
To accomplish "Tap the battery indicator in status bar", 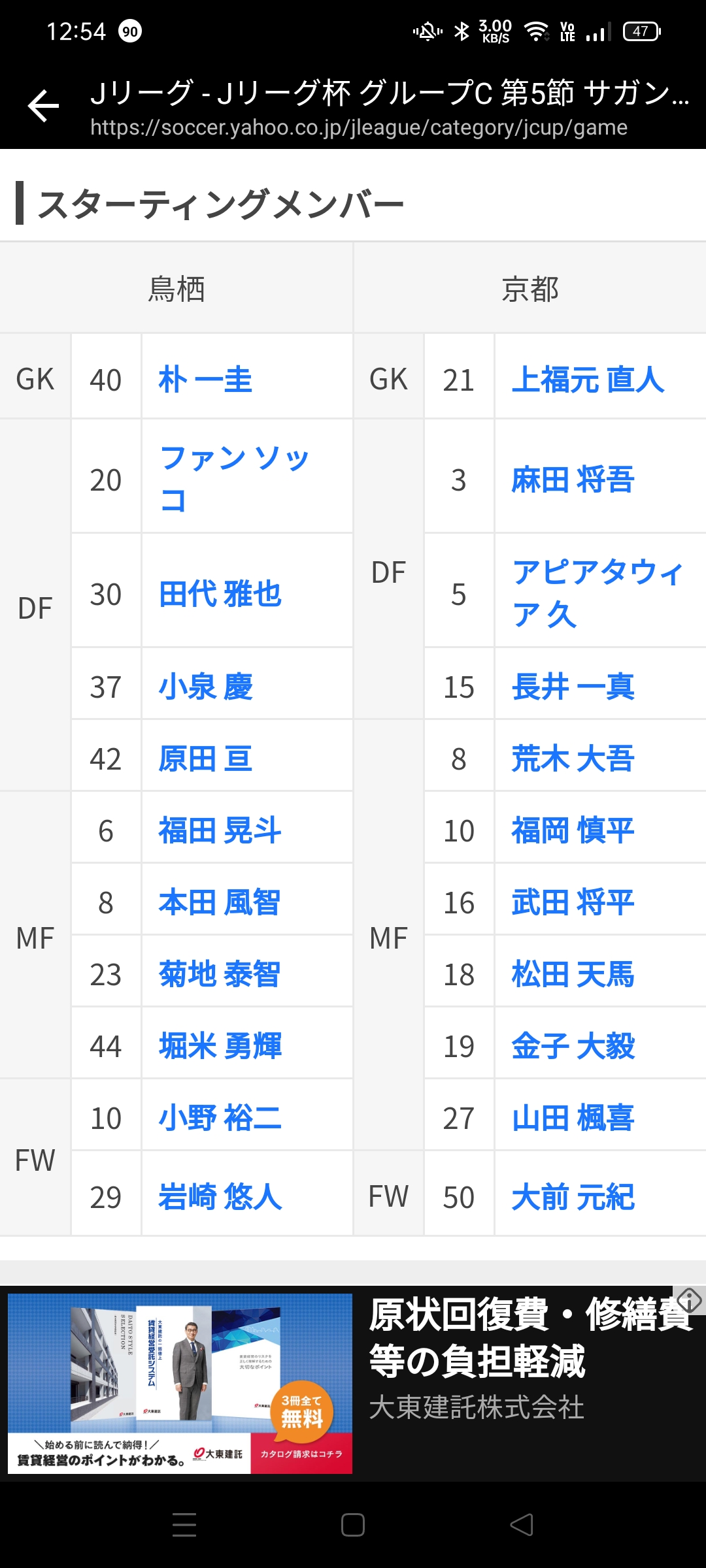I will pos(641,31).
